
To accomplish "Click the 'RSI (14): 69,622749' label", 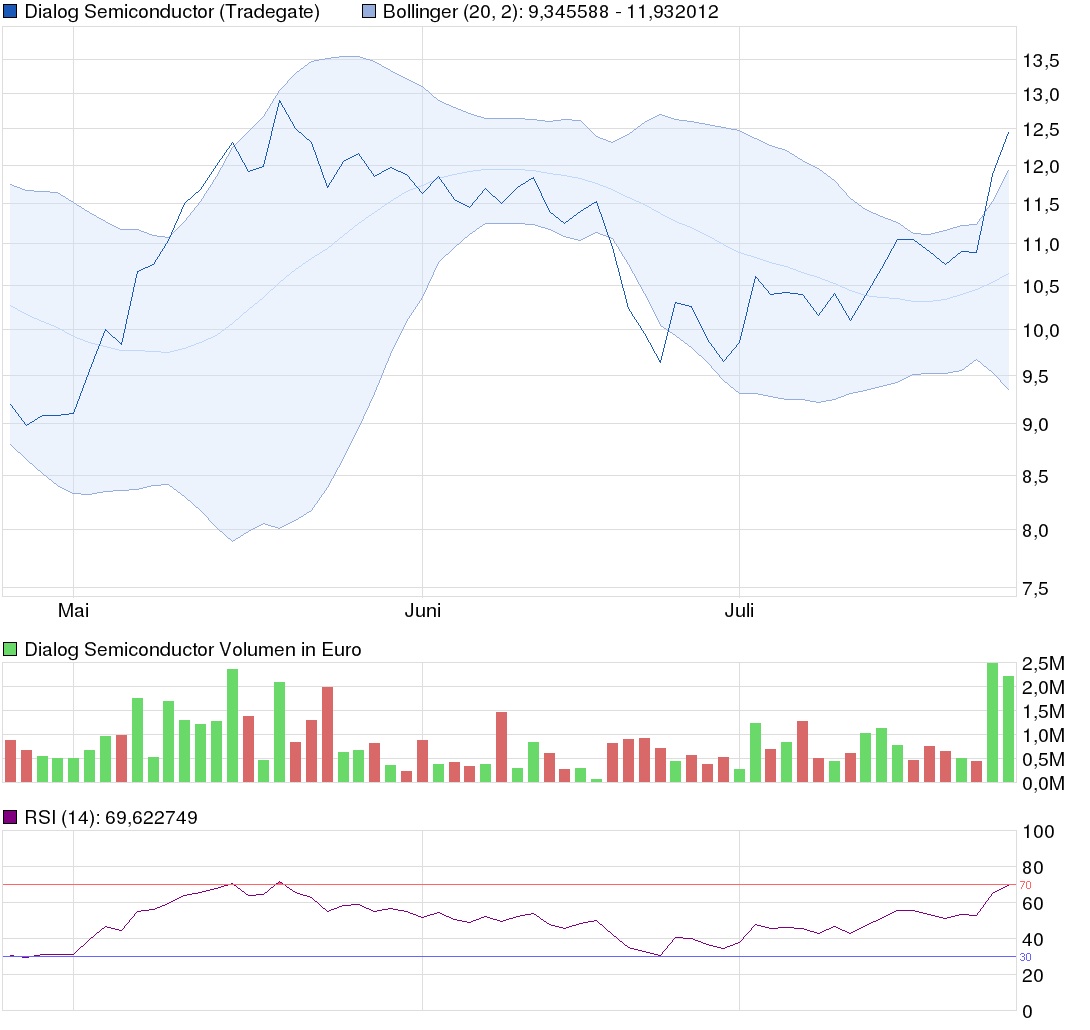I will pos(111,817).
